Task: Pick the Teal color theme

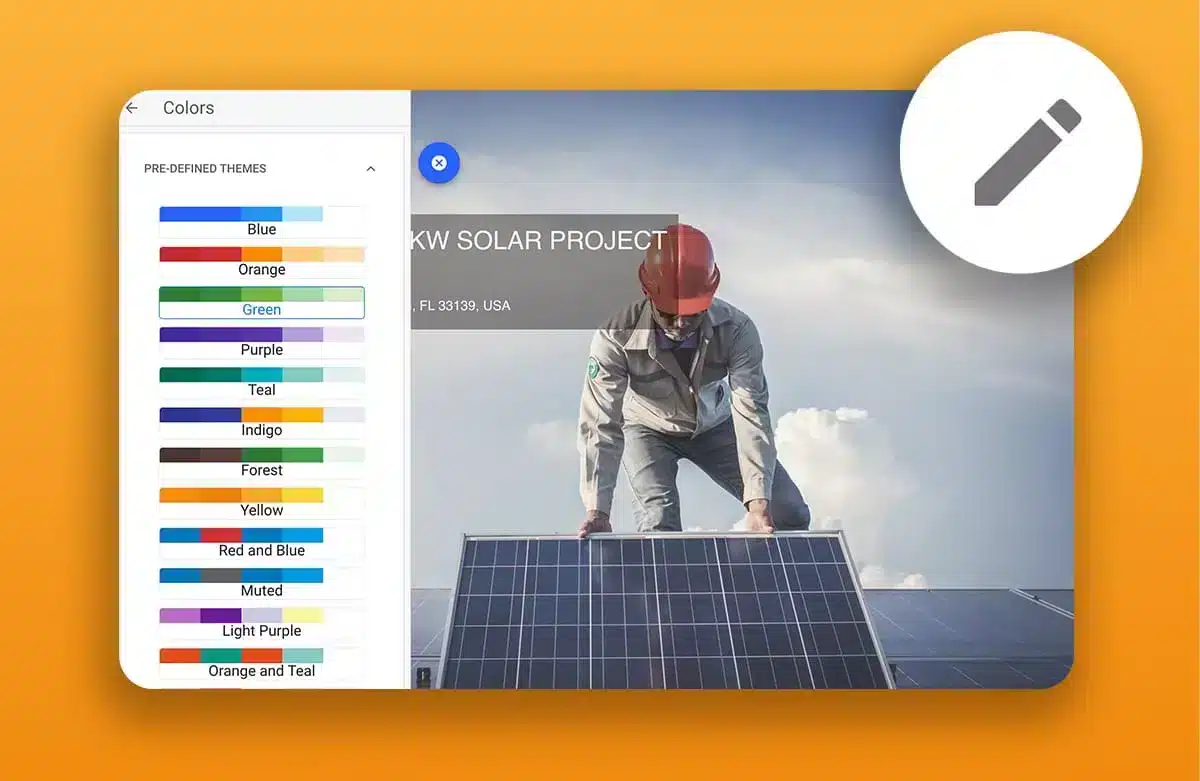Action: tap(261, 382)
